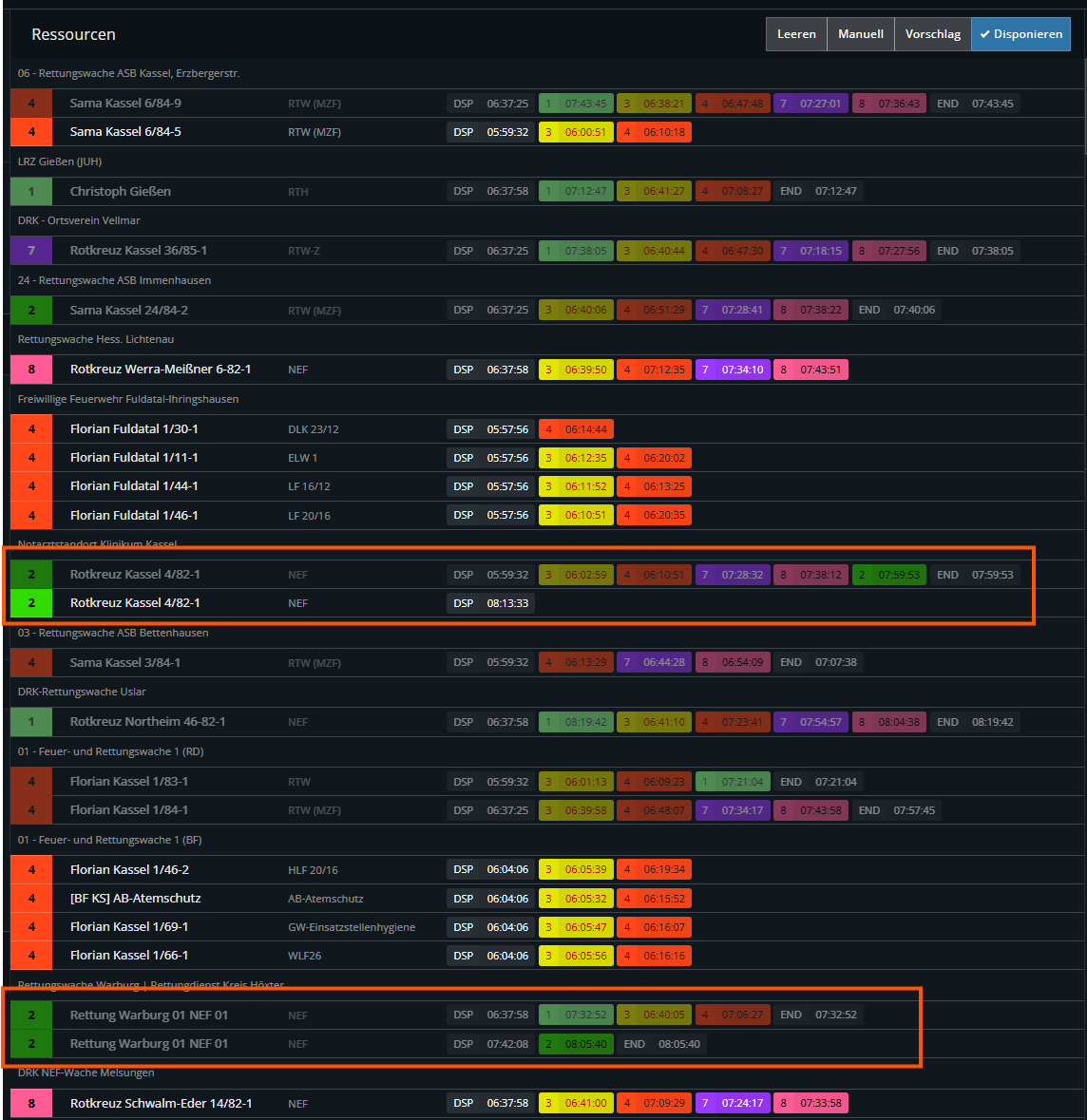Viewport: 1087px width, 1120px height.
Task: Click green status 2 badge of Sama Kassel 24/84-2
Action: (x=31, y=311)
